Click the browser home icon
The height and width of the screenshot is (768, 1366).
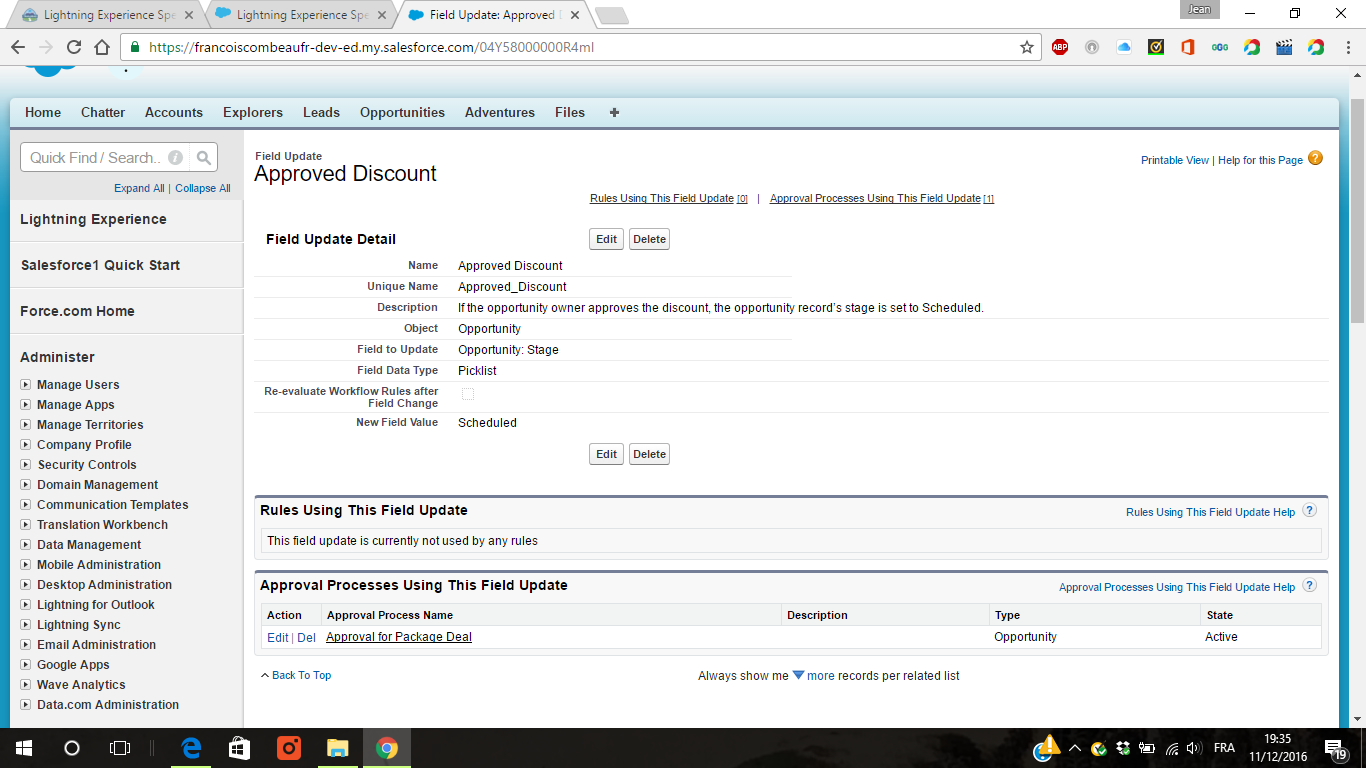[101, 47]
